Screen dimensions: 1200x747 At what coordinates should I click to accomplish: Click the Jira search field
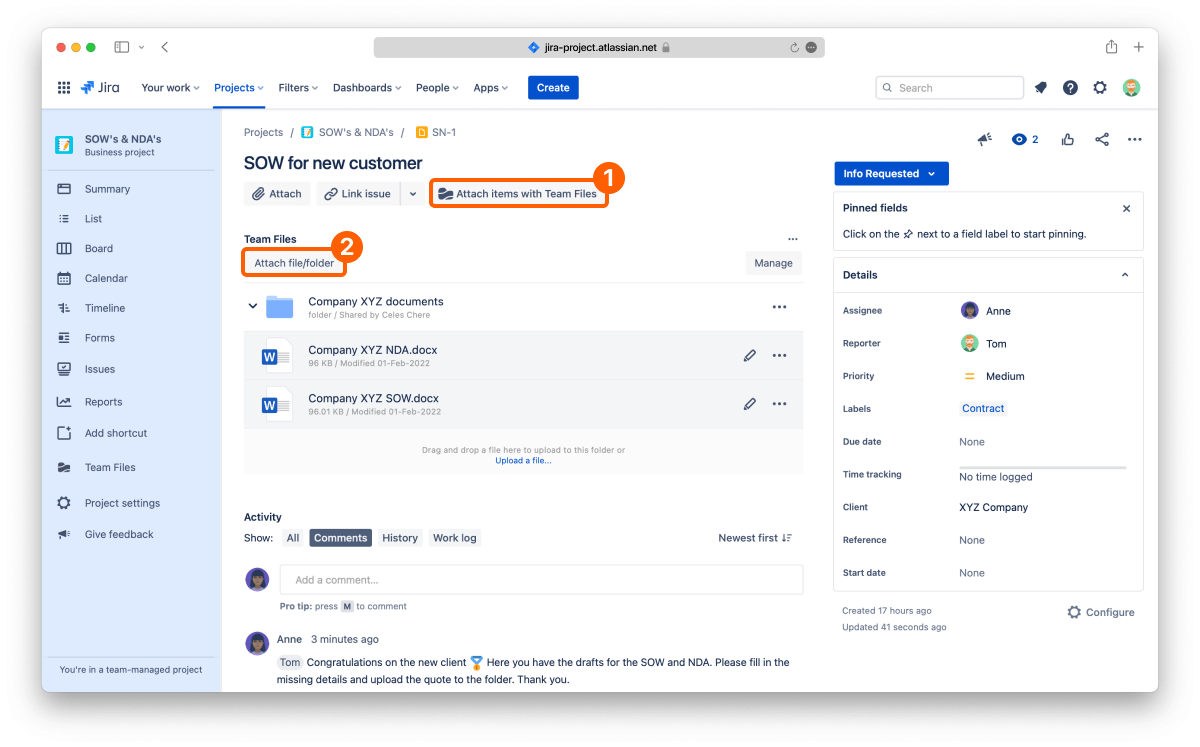(950, 88)
